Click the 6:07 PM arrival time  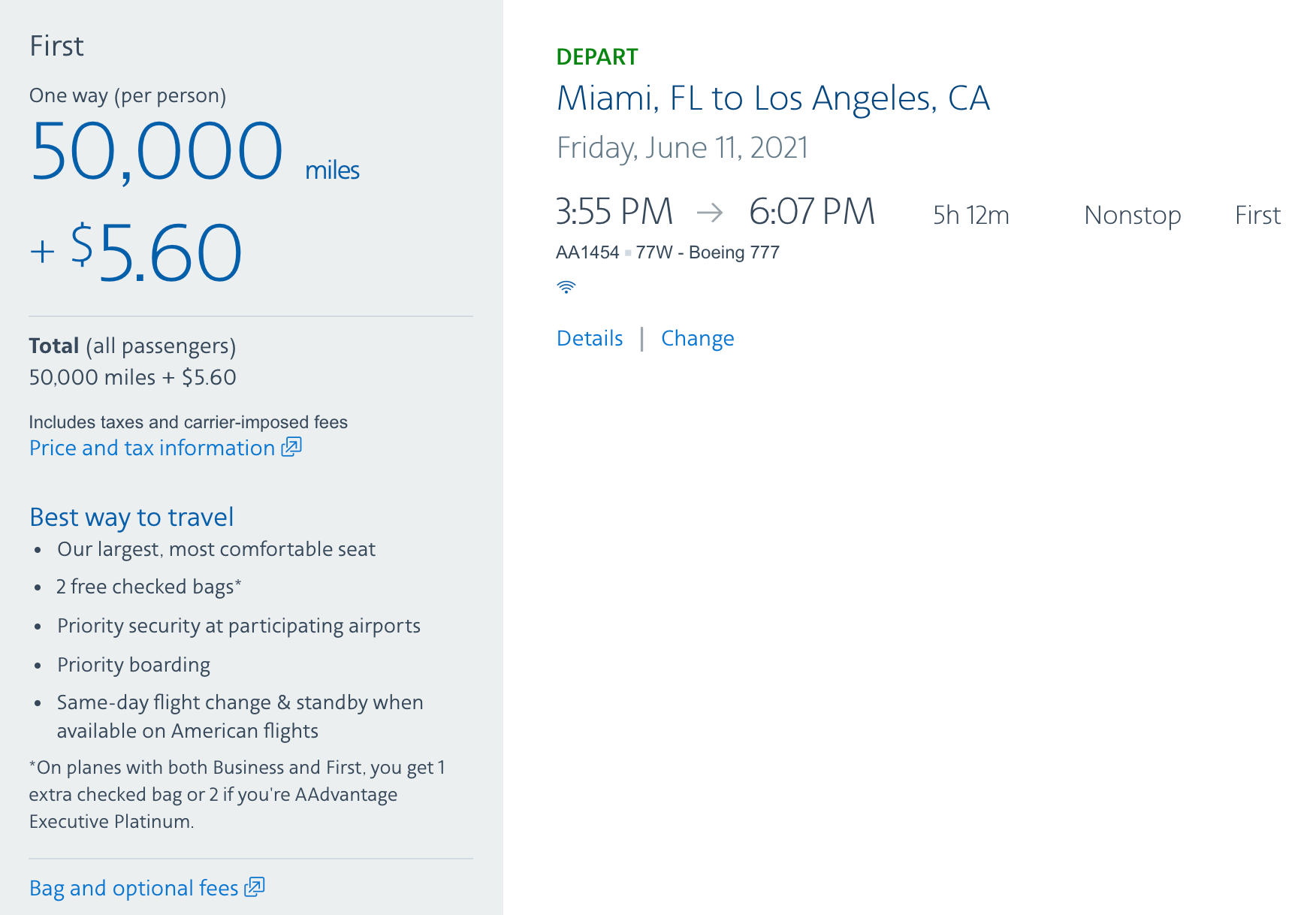(812, 211)
